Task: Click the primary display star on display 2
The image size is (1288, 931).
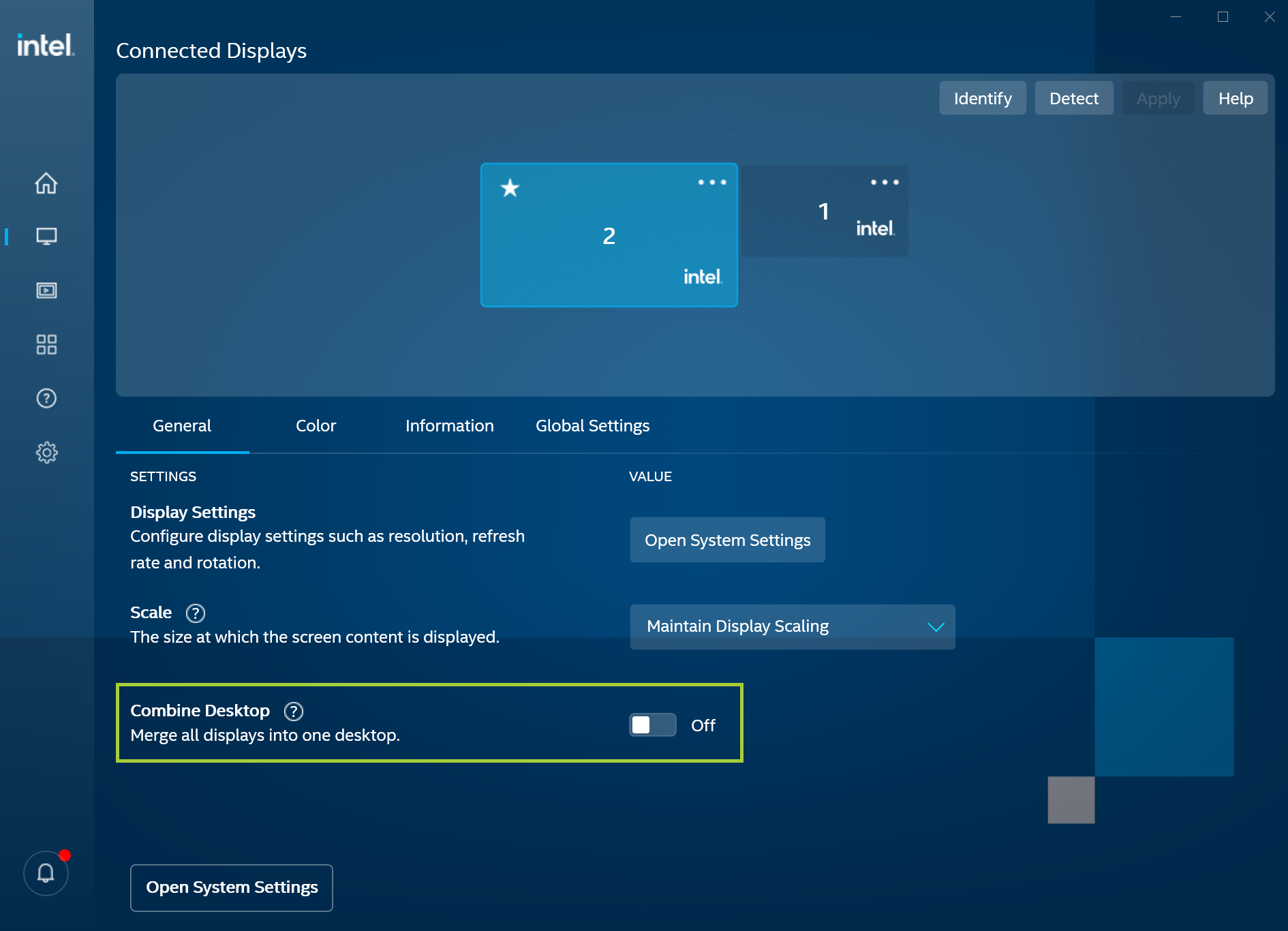Action: (x=510, y=187)
